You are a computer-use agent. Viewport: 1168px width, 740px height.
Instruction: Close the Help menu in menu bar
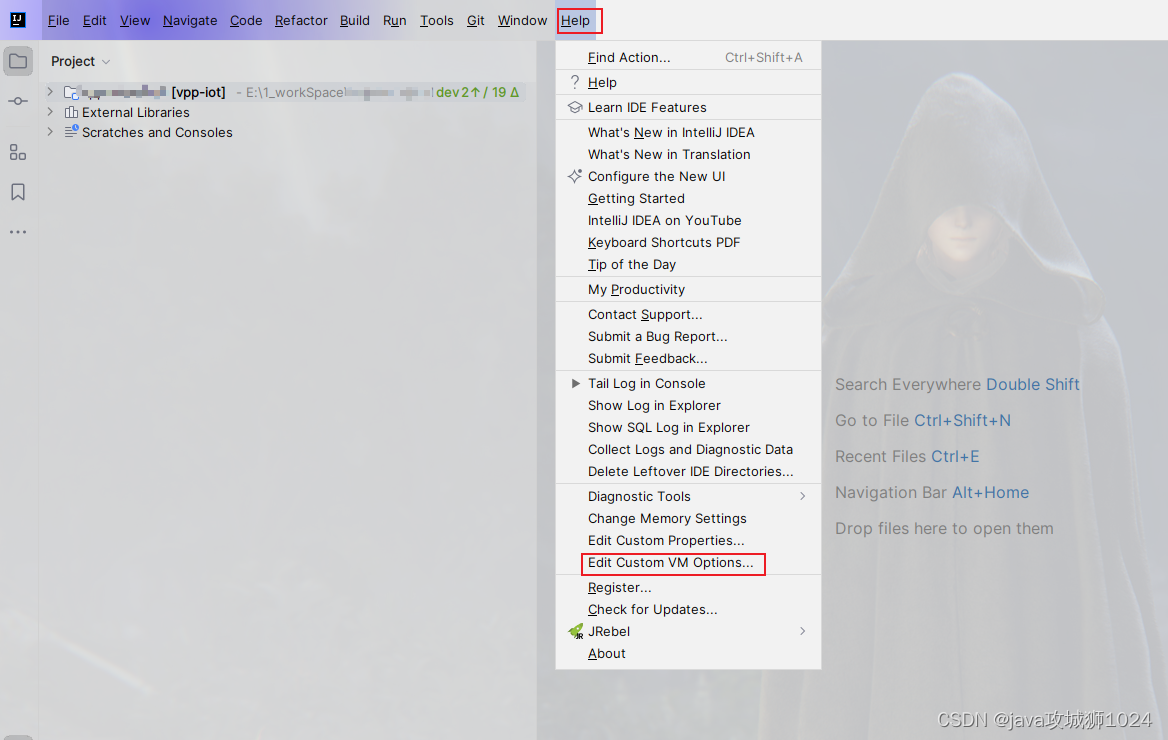575,21
